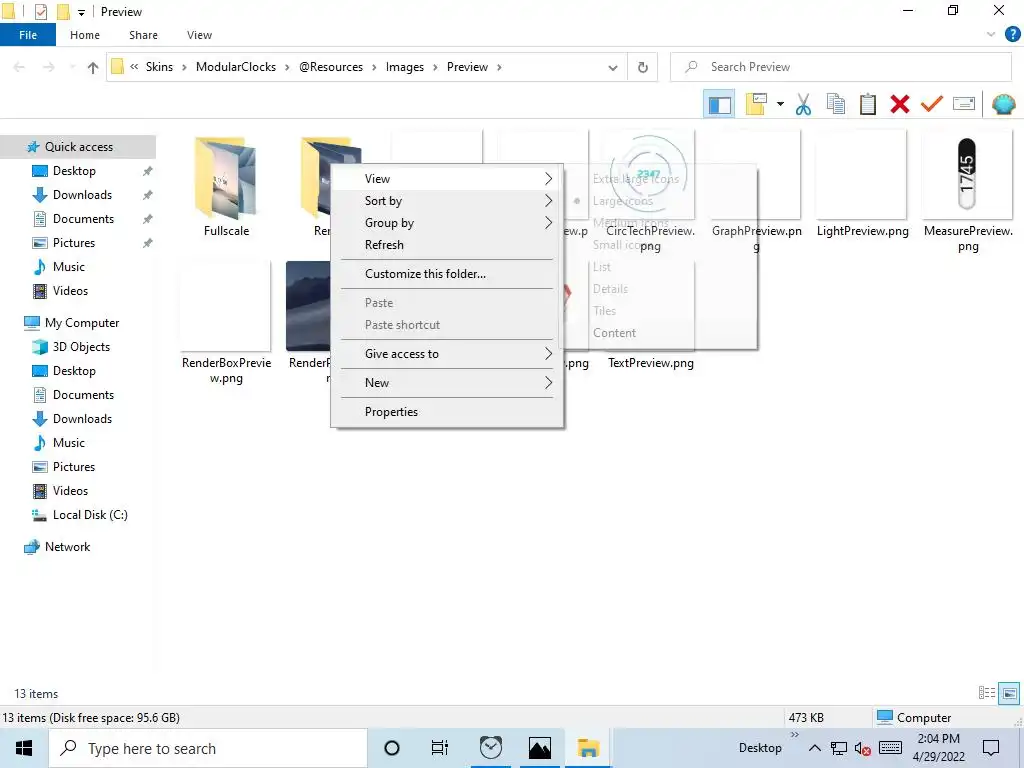Open Cortana circle icon on taskbar
The image size is (1024, 768).
[x=392, y=748]
